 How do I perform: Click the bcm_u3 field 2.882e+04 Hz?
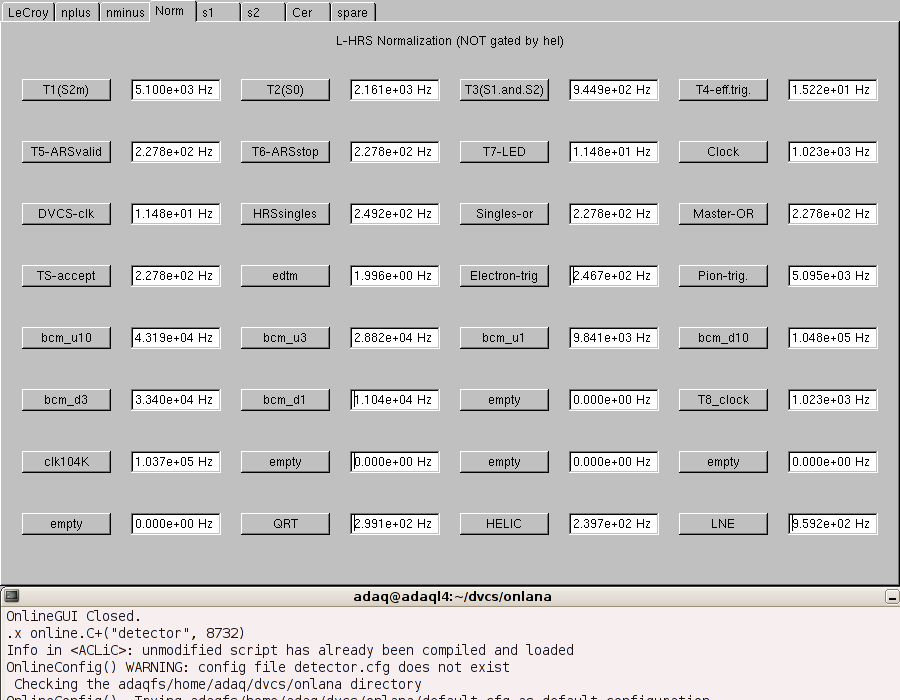pyautogui.click(x=395, y=338)
